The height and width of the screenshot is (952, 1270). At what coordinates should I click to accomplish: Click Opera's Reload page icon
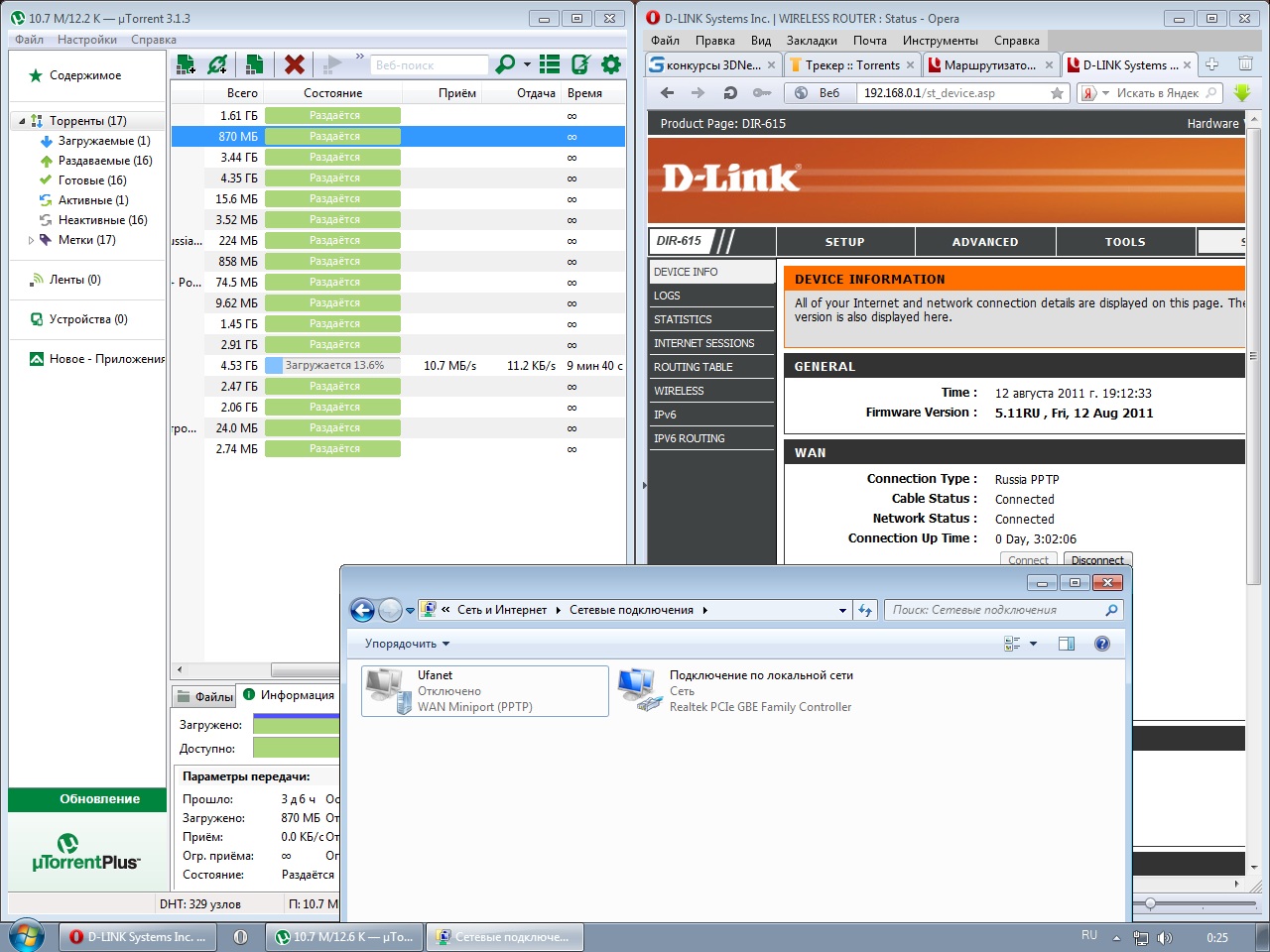(x=730, y=93)
